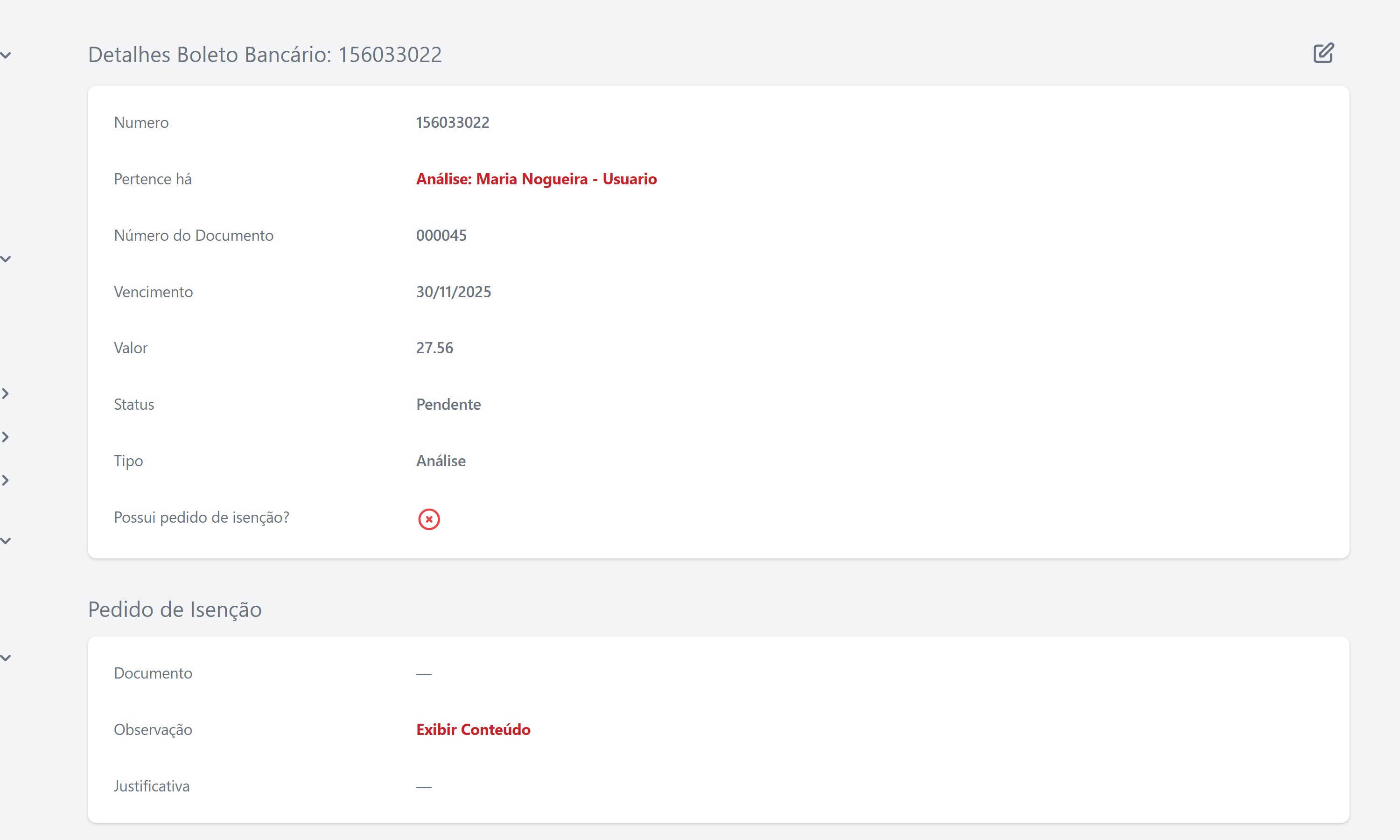The width and height of the screenshot is (1400, 840).
Task: Expand the first right-pointing sidebar chevron
Action: coord(6,393)
